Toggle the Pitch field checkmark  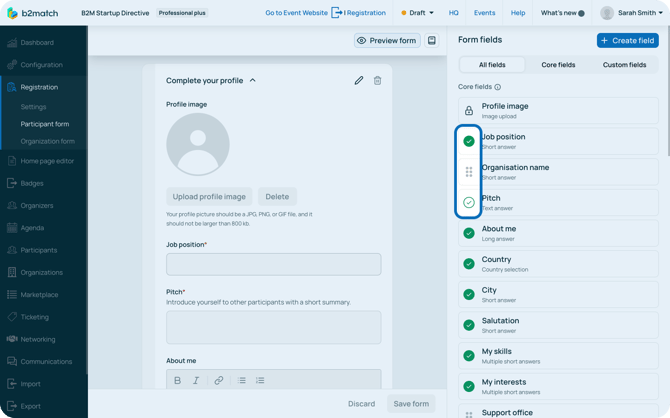click(469, 202)
